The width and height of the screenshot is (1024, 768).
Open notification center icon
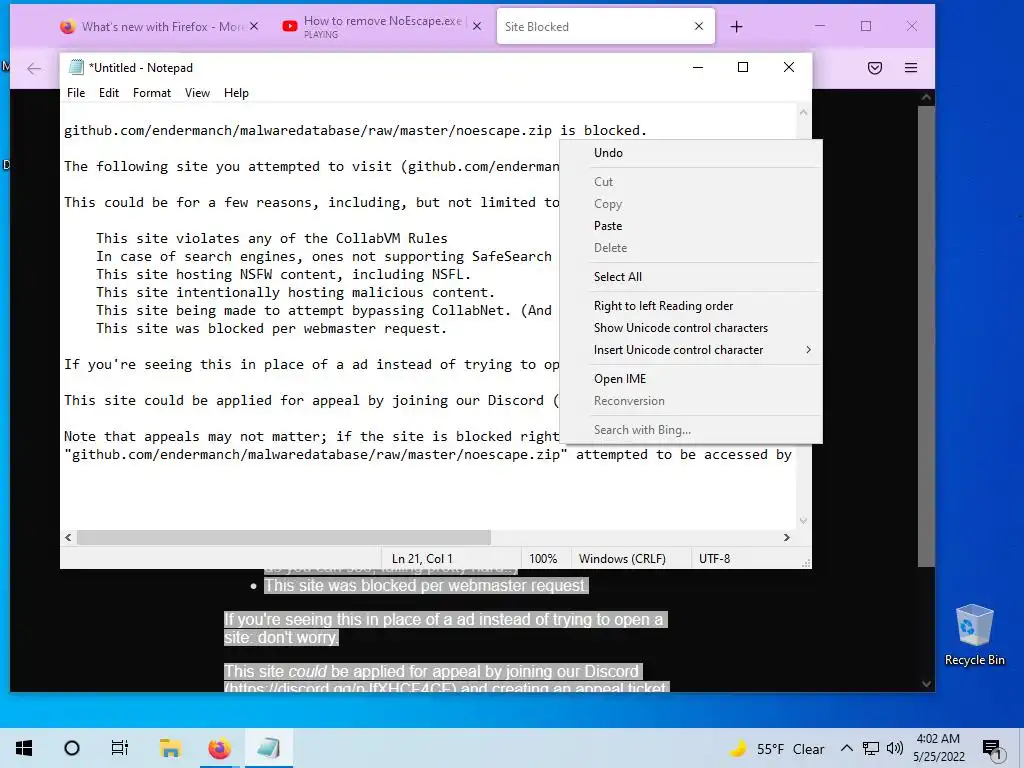click(993, 750)
